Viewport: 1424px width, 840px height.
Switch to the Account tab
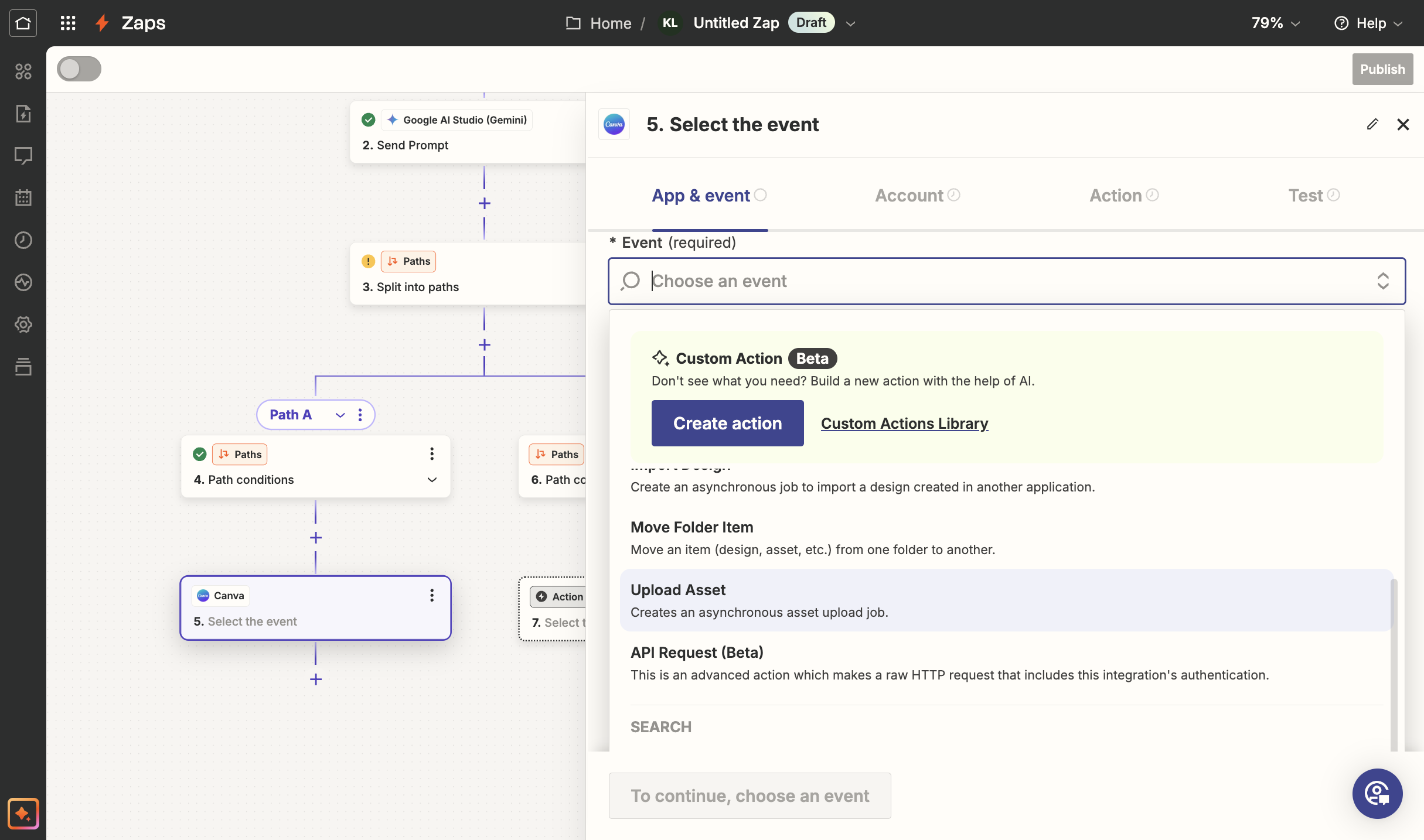coord(917,196)
